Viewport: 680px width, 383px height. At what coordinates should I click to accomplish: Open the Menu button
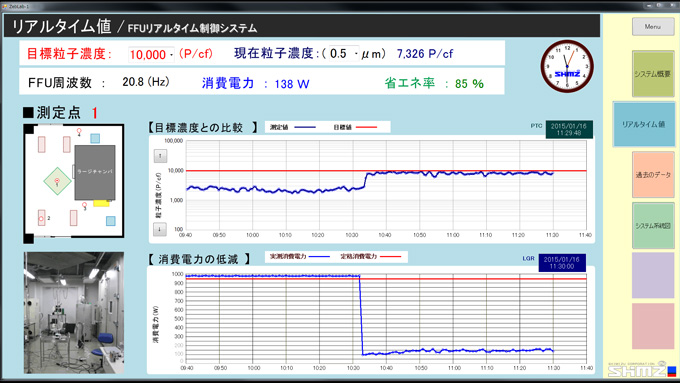click(x=653, y=26)
